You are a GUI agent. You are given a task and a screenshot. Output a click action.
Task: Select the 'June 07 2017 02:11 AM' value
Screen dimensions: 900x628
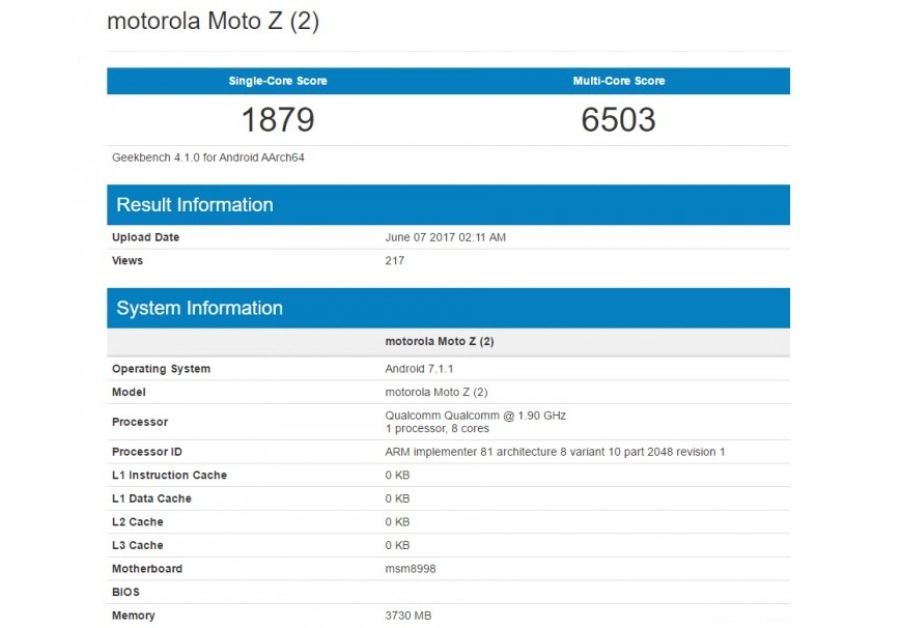[445, 237]
